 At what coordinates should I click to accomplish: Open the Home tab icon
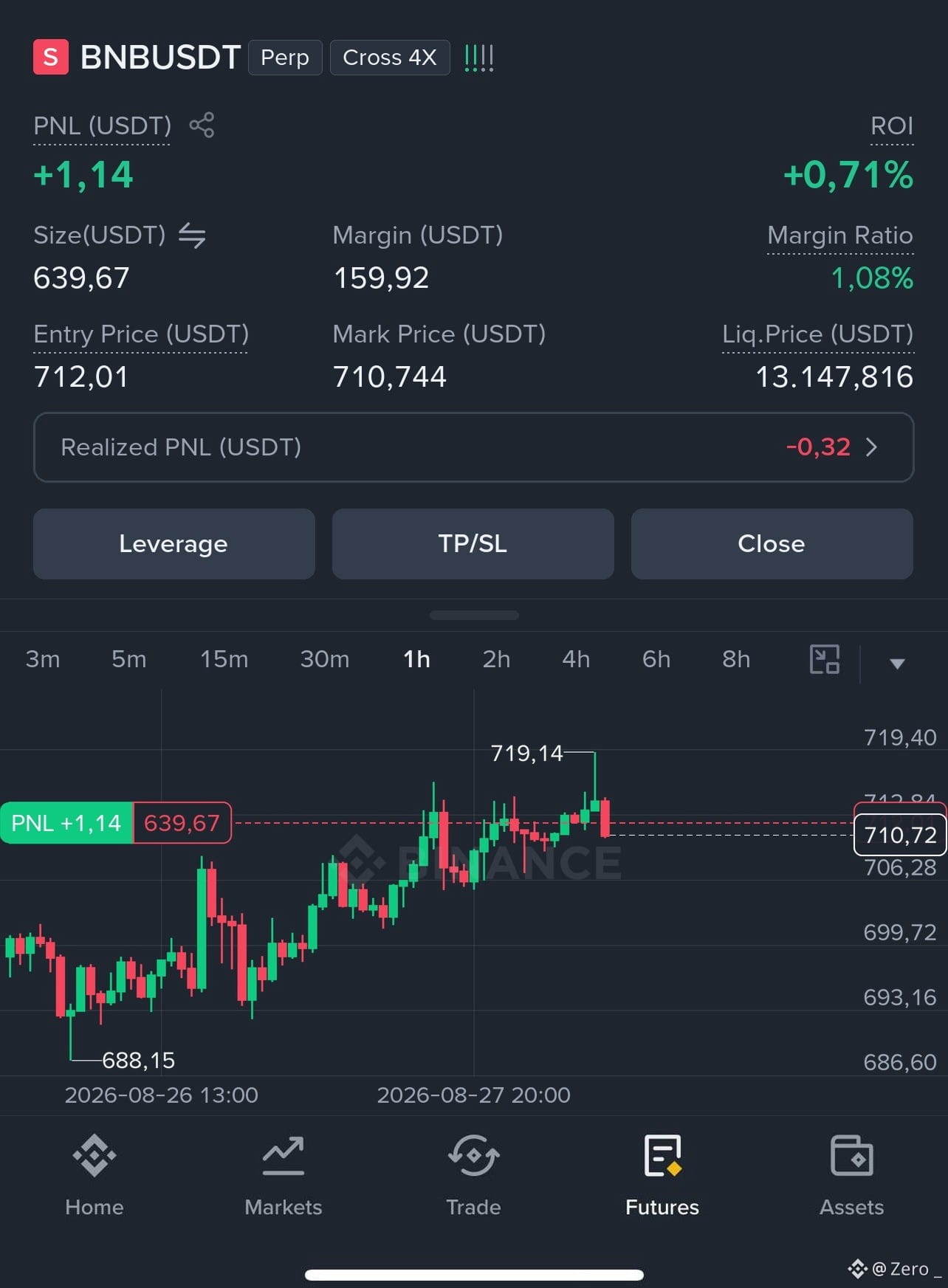point(95,1156)
